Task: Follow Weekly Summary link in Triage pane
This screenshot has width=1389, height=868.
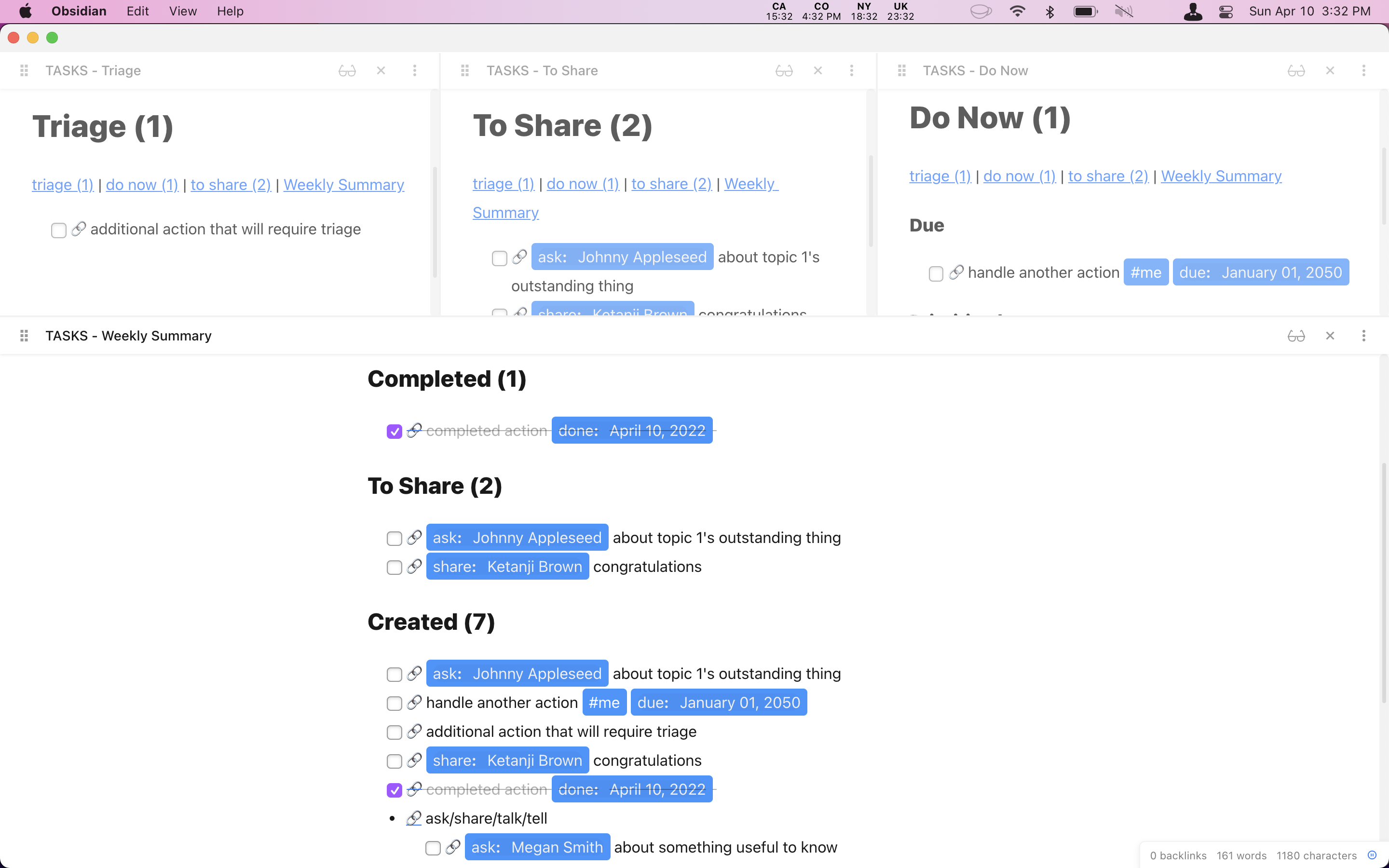Action: pyautogui.click(x=344, y=185)
